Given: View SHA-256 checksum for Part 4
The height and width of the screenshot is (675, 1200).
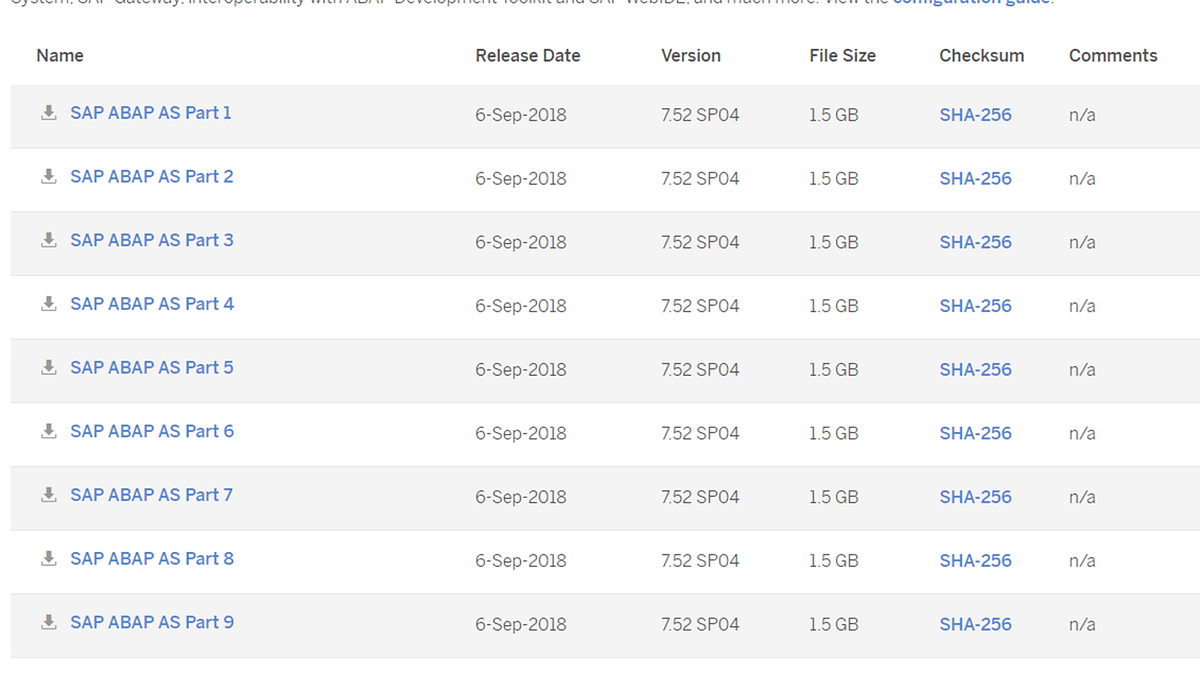Looking at the screenshot, I should click(975, 305).
